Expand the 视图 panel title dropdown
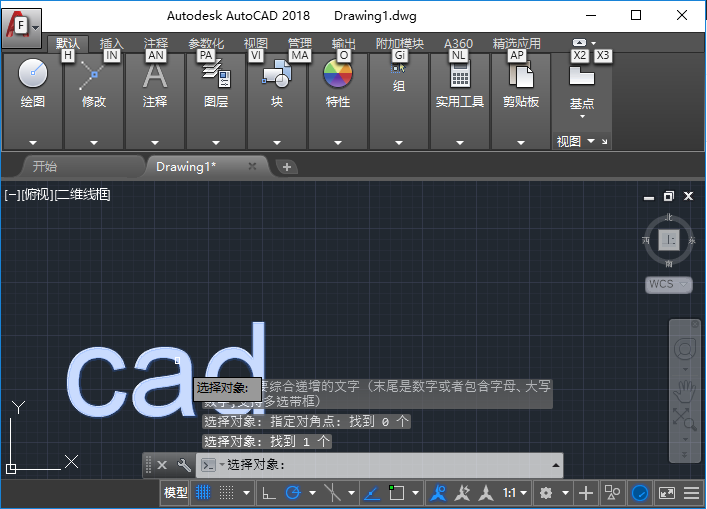 click(x=591, y=141)
